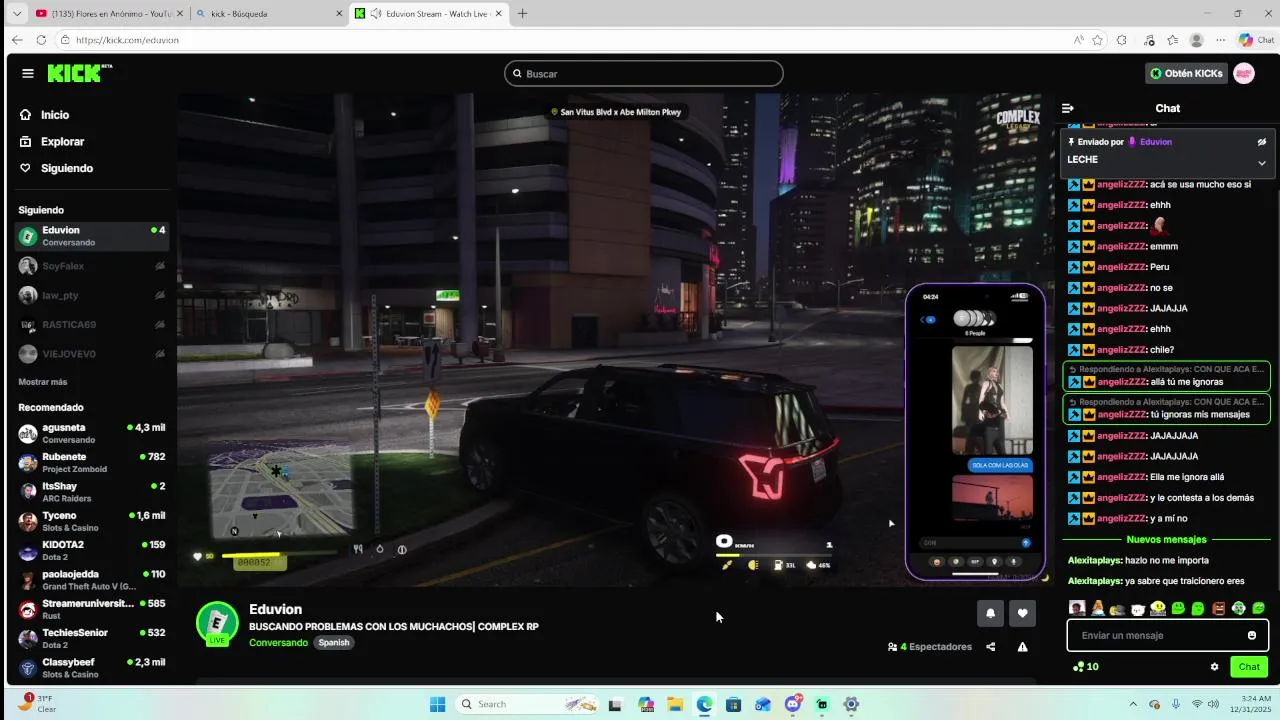Open the KIDOTA2 Dota 2 stream
The height and width of the screenshot is (720, 1280).
(x=92, y=550)
